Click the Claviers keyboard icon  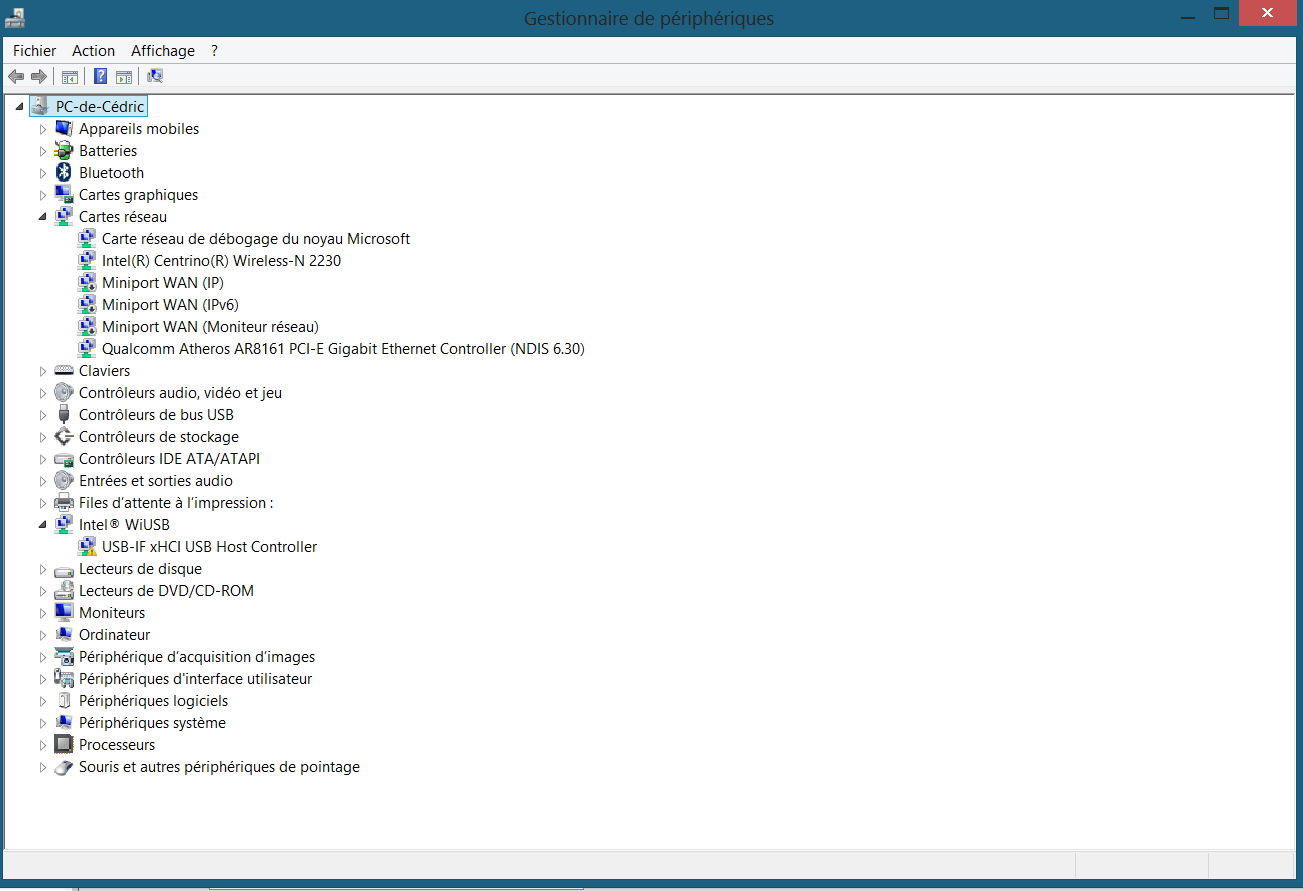coord(64,370)
